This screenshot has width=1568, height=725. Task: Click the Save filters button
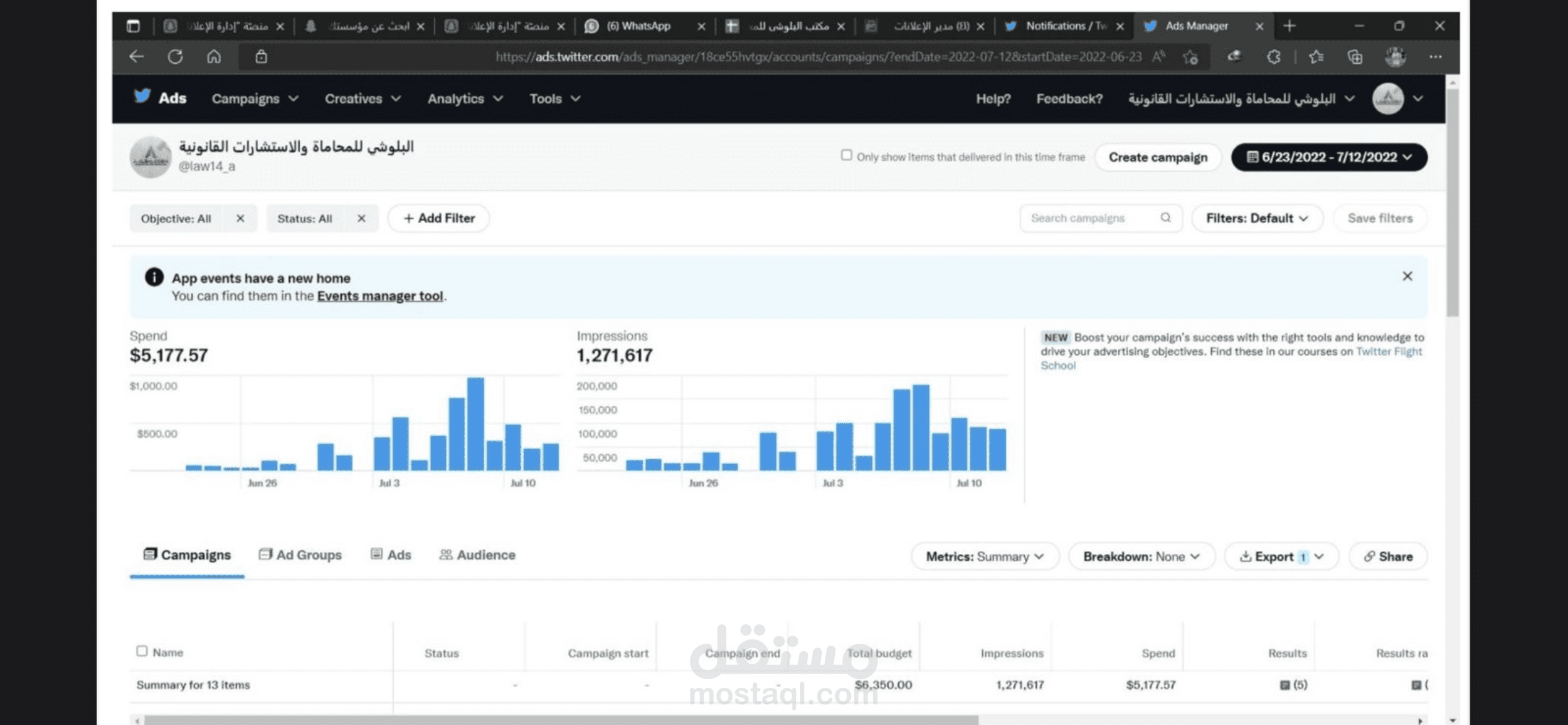(x=1380, y=218)
